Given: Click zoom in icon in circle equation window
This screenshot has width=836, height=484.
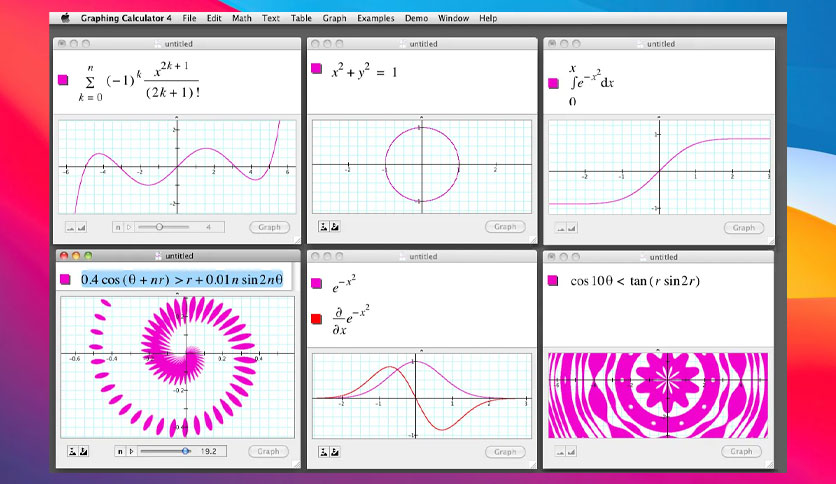Looking at the screenshot, I should (335, 227).
